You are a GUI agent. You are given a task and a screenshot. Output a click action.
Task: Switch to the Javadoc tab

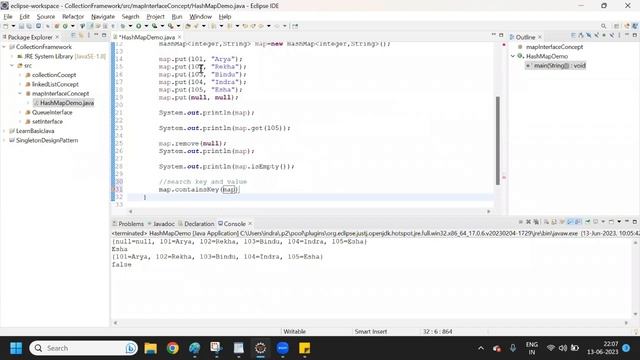[x=161, y=224]
